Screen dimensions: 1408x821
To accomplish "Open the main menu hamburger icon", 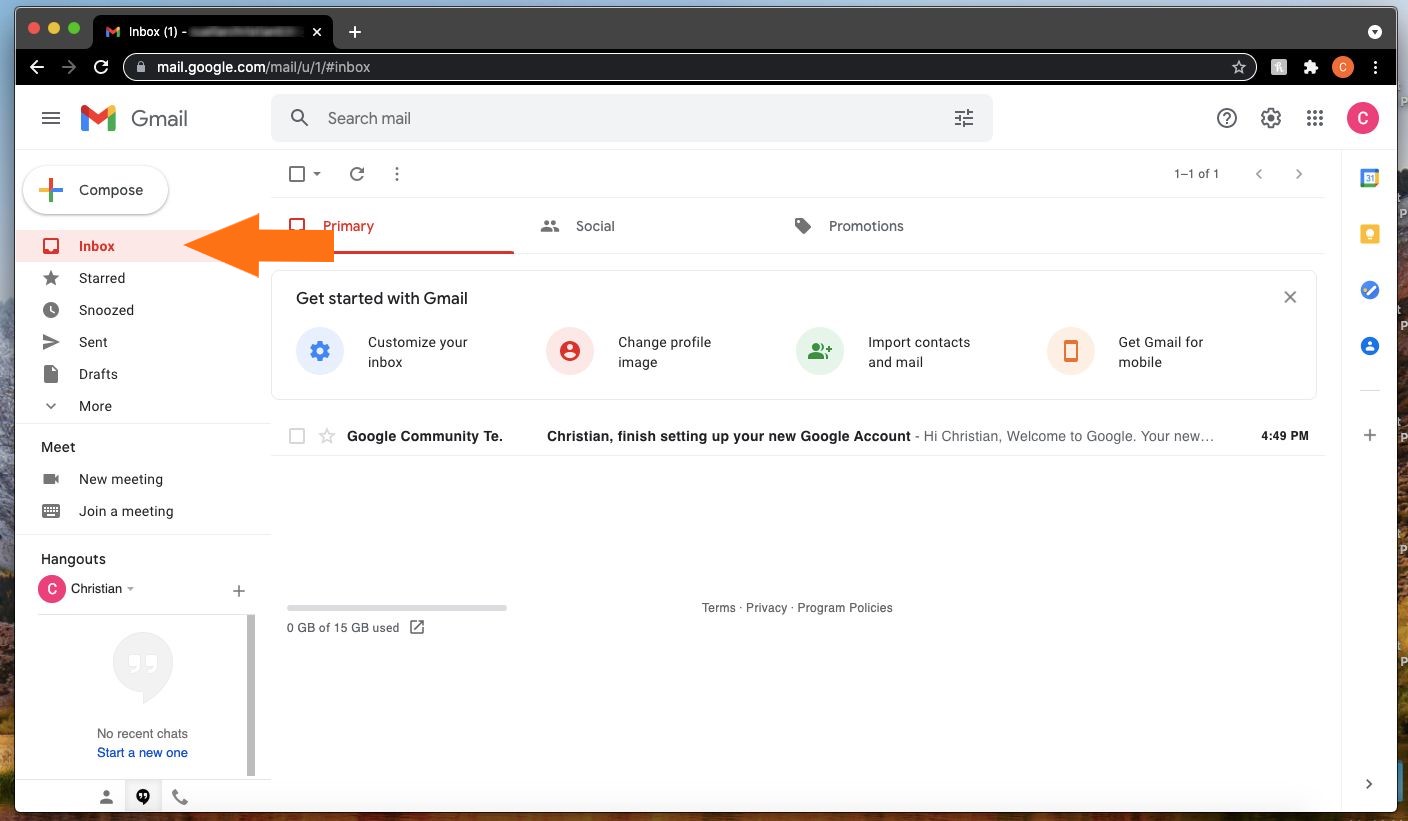I will (51, 118).
